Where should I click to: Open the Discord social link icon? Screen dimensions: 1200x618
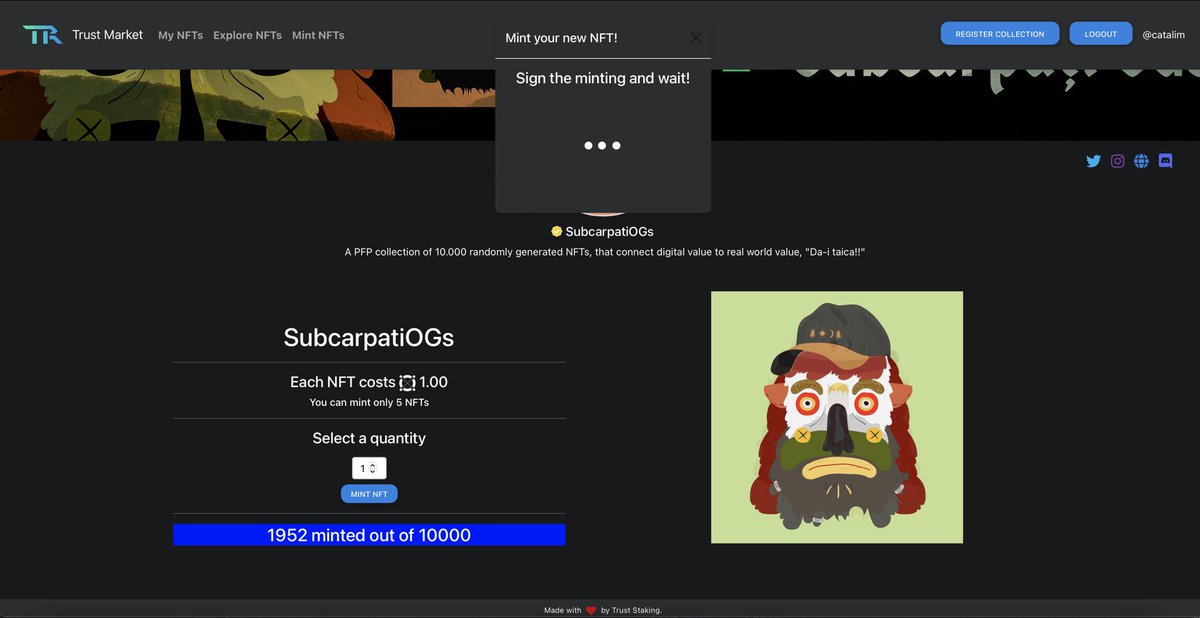[1165, 161]
